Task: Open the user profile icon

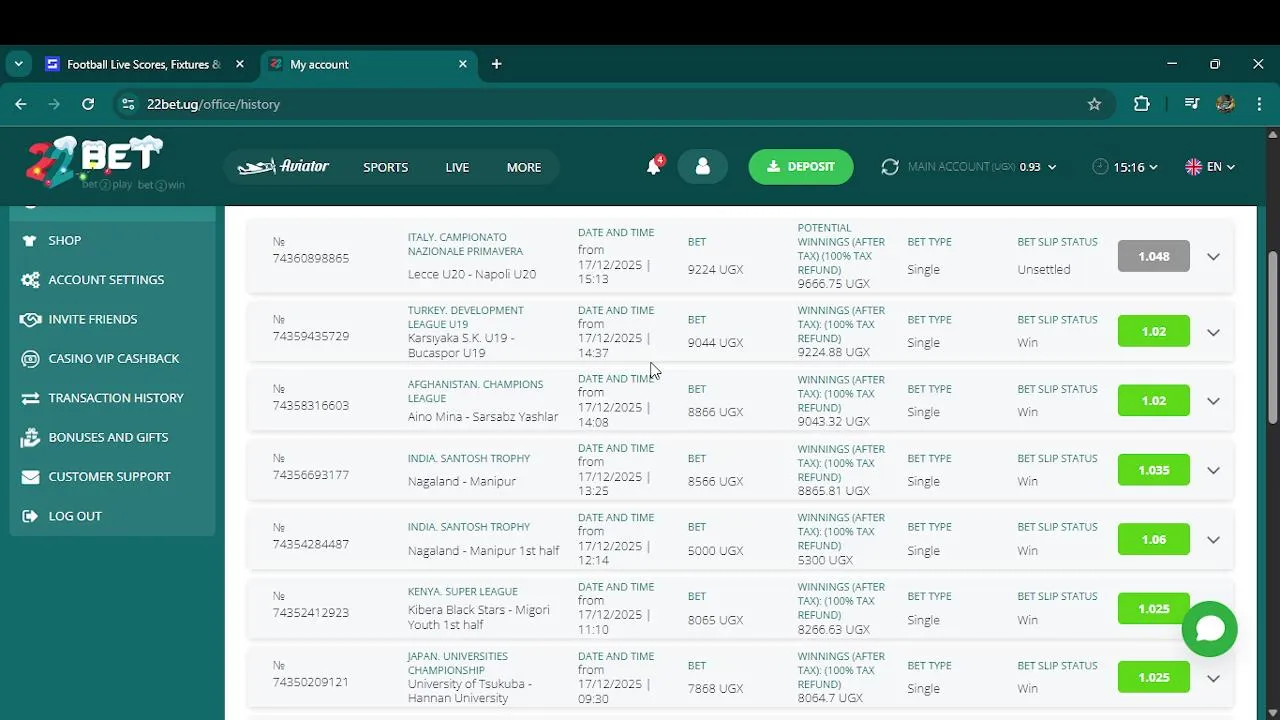Action: coord(702,167)
